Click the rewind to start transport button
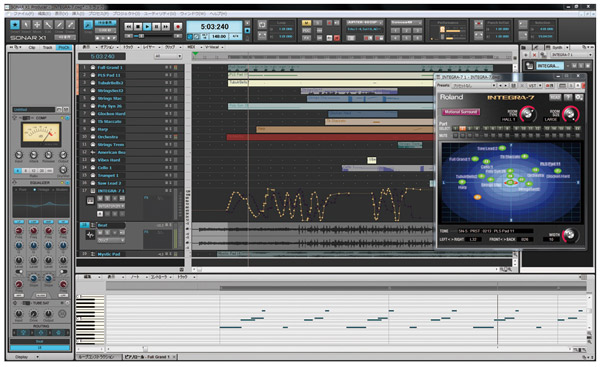600x367 pixels. (129, 26)
